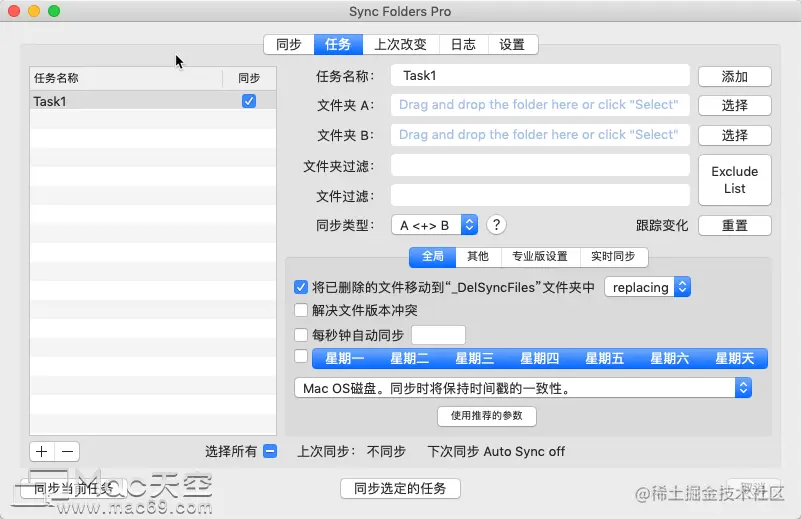Select the 全局 sub-tab

pyautogui.click(x=433, y=257)
